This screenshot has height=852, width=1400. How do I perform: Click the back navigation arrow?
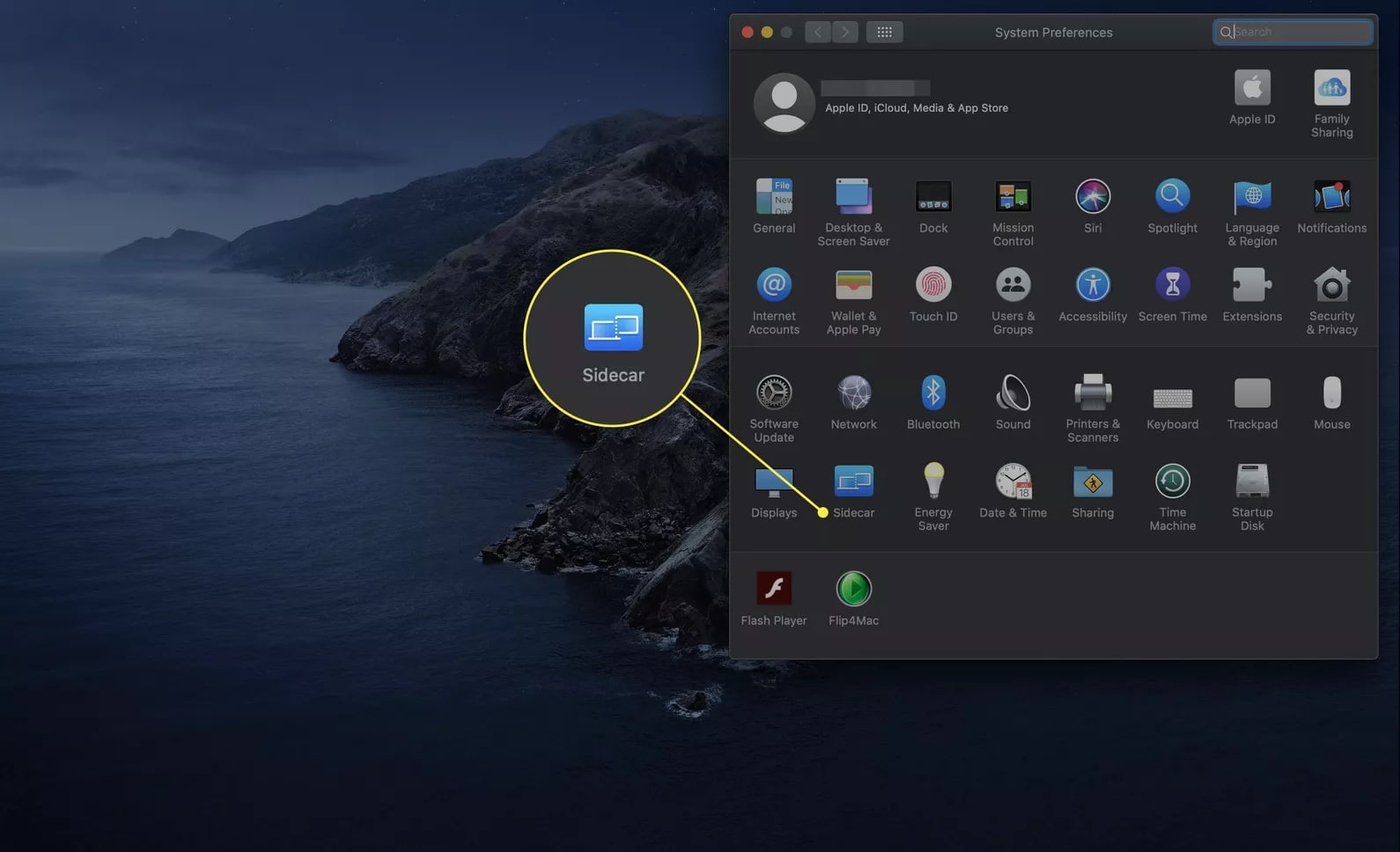pyautogui.click(x=818, y=33)
